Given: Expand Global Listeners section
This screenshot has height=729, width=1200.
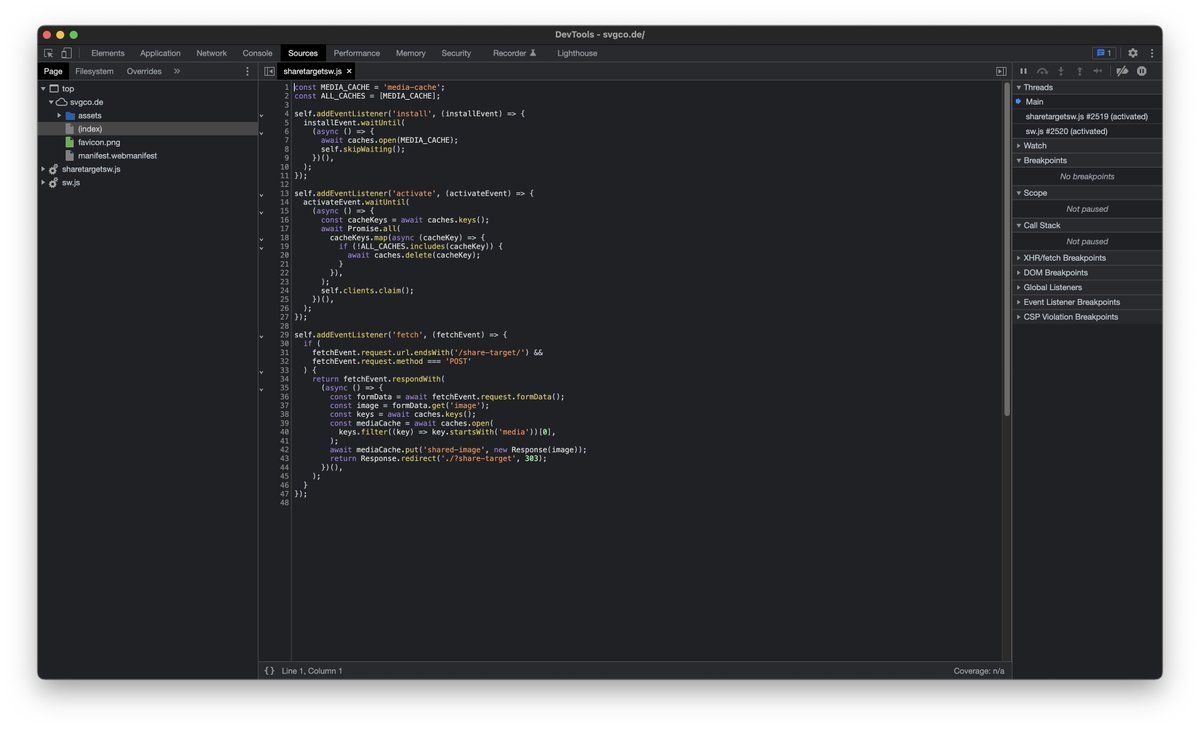Looking at the screenshot, I should [1088, 287].
